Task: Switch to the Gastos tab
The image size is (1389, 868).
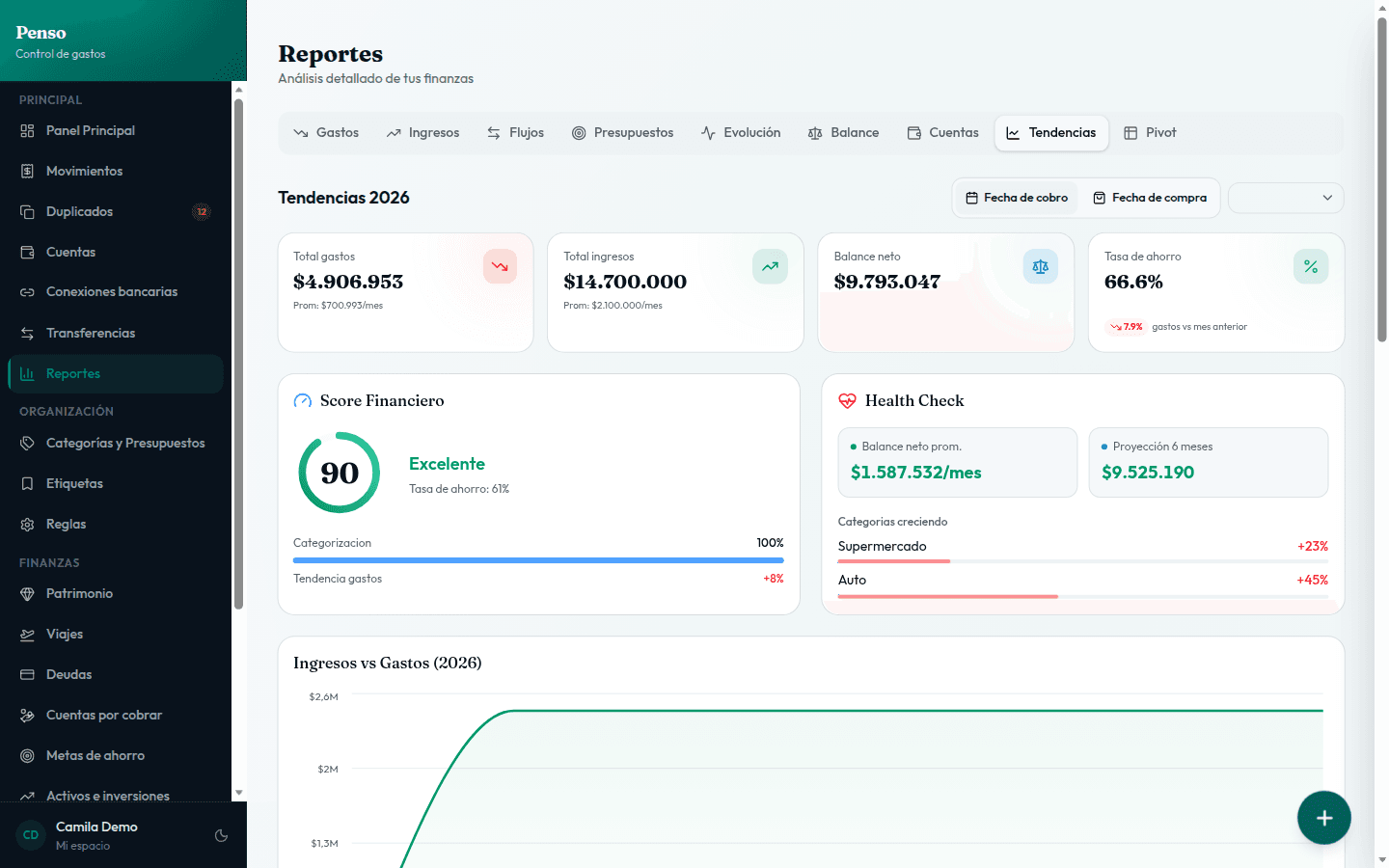Action: 326,133
